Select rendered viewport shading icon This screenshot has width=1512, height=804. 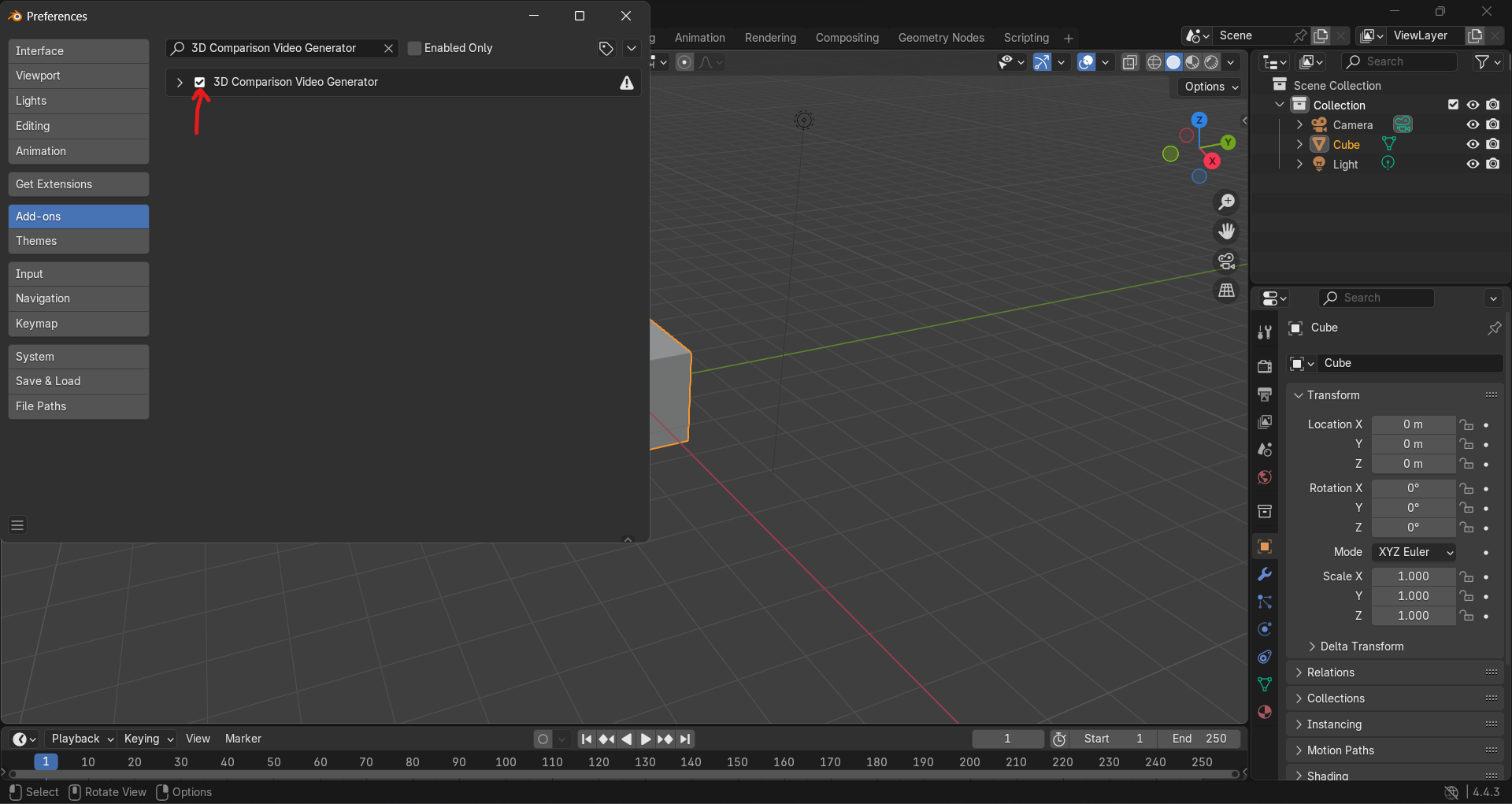[1211, 62]
